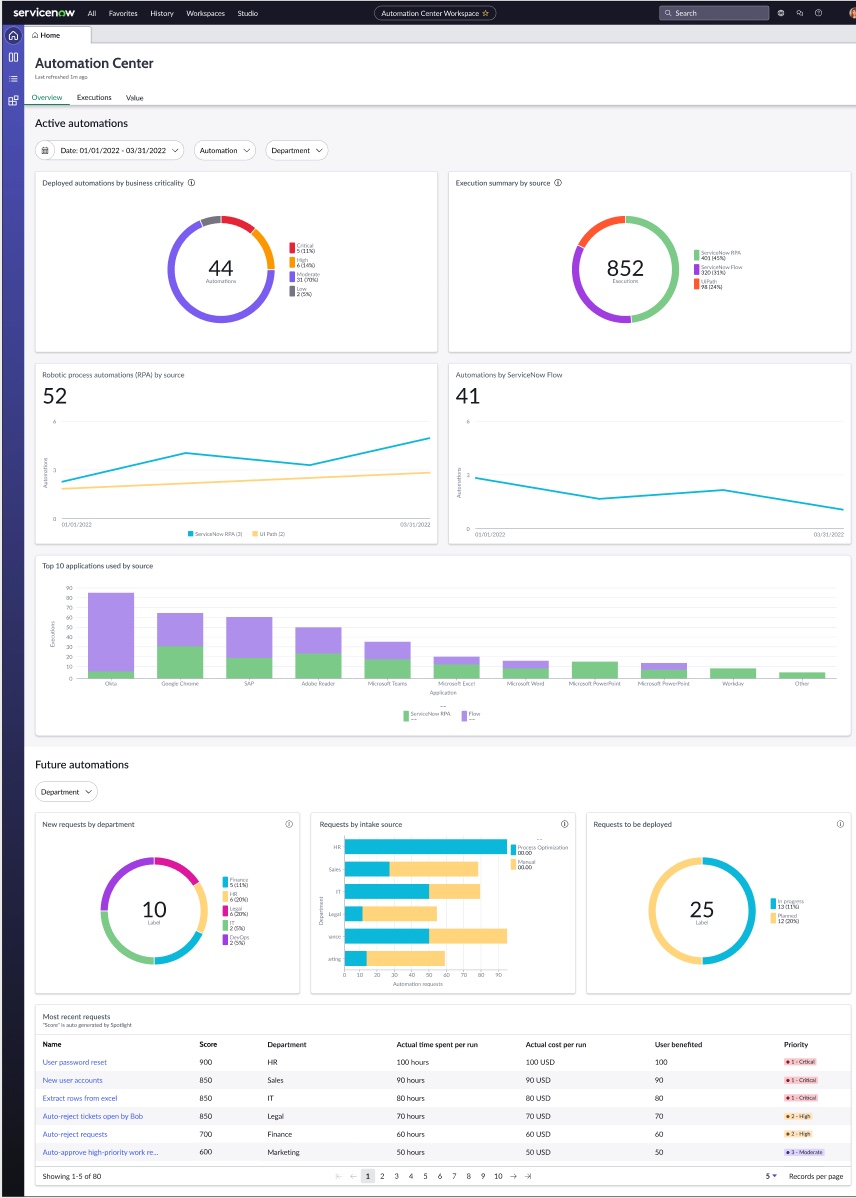The height and width of the screenshot is (1198, 856).
Task: Click the Priority column header
Action: (x=796, y=1044)
